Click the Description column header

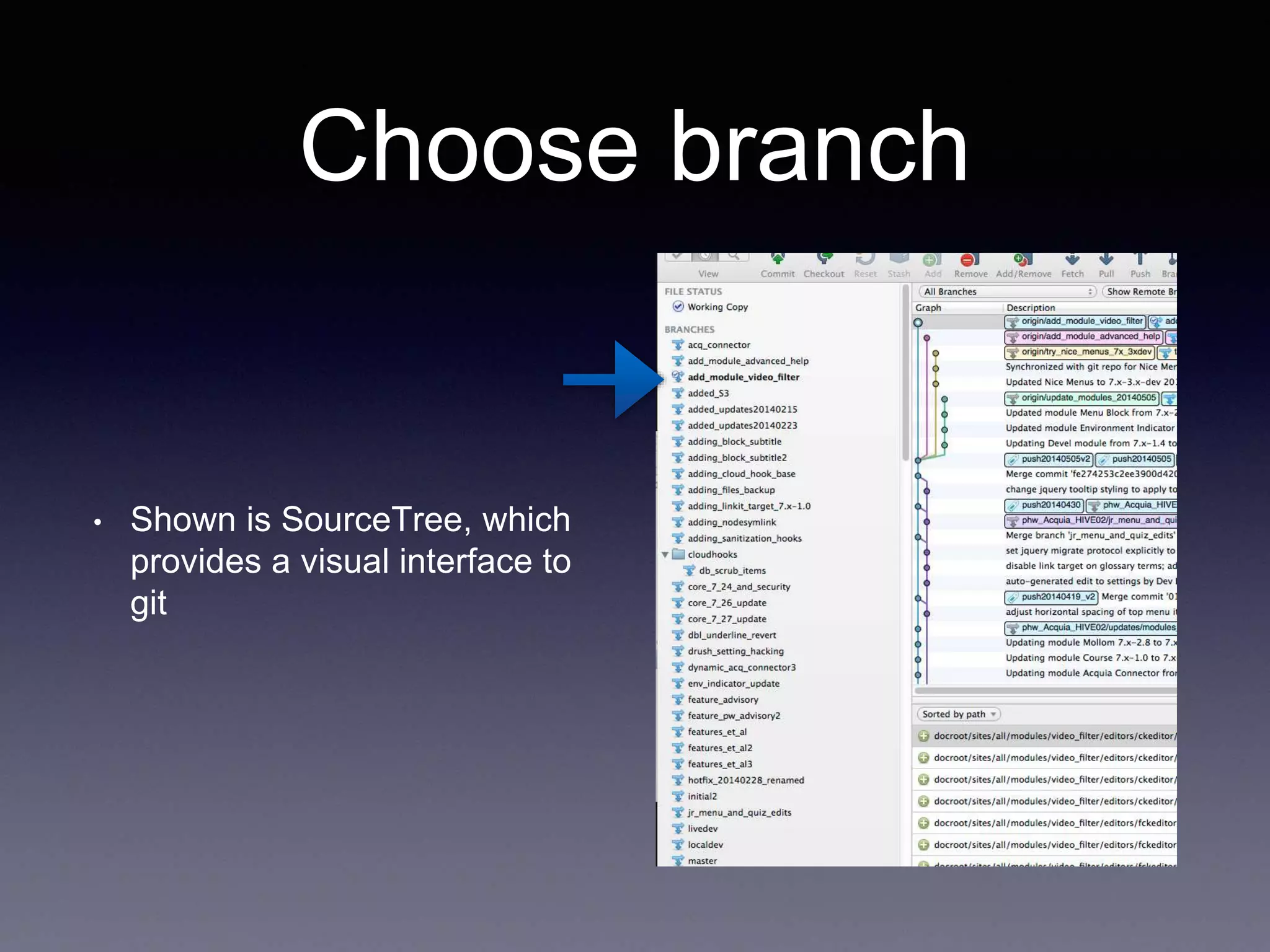click(x=1031, y=307)
